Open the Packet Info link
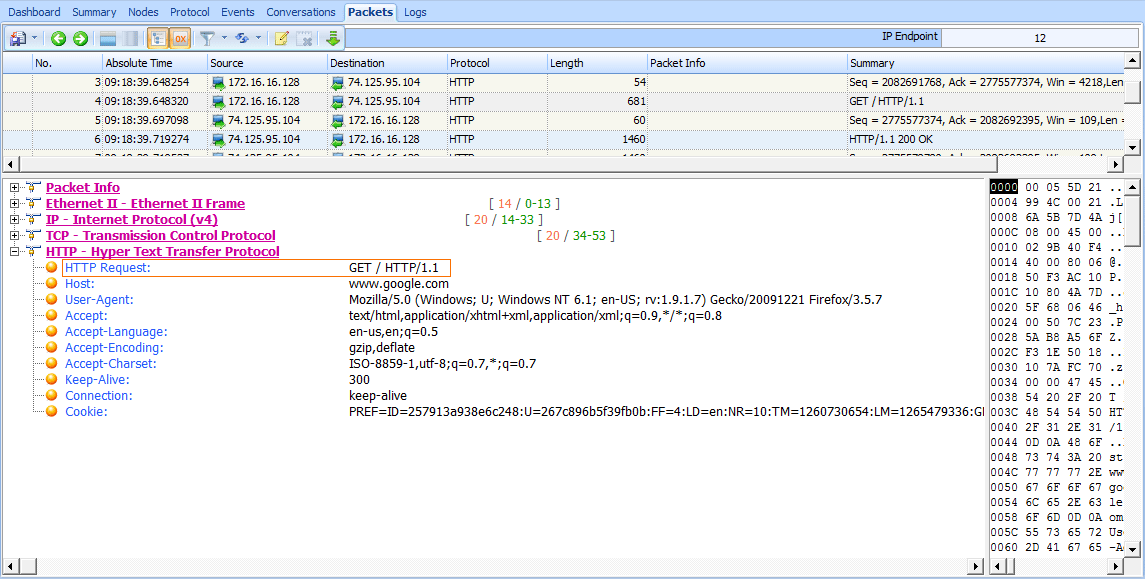The width and height of the screenshot is (1145, 579). click(x=83, y=188)
